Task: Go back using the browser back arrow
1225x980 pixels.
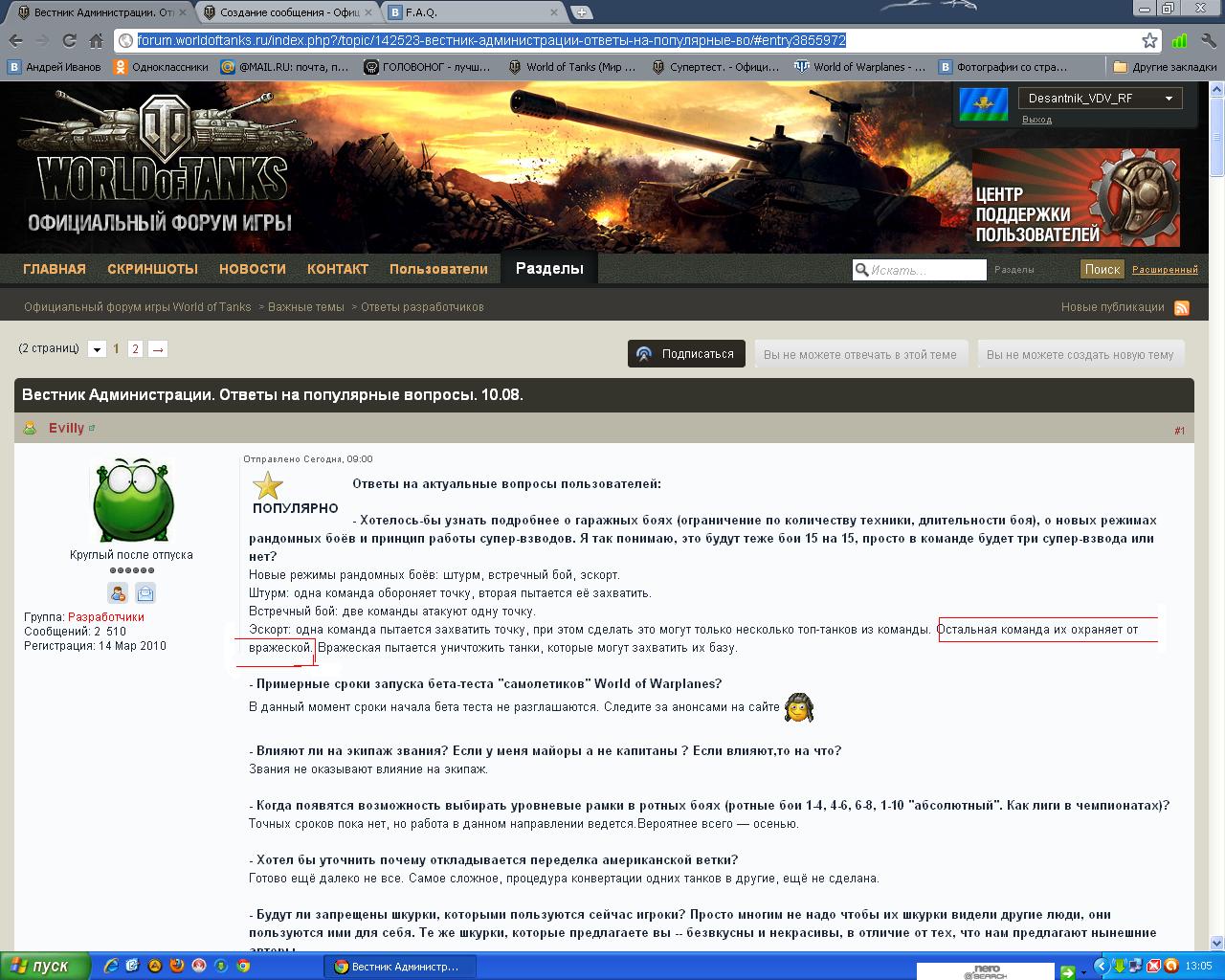Action: [x=15, y=40]
